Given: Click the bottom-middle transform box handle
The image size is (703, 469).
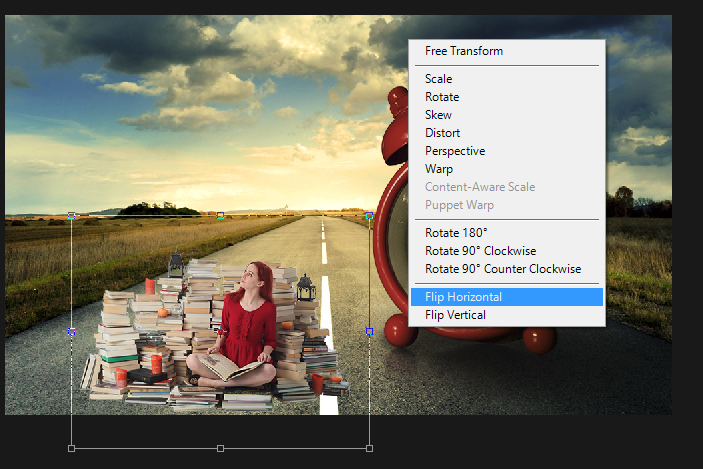Looking at the screenshot, I should pos(220,448).
